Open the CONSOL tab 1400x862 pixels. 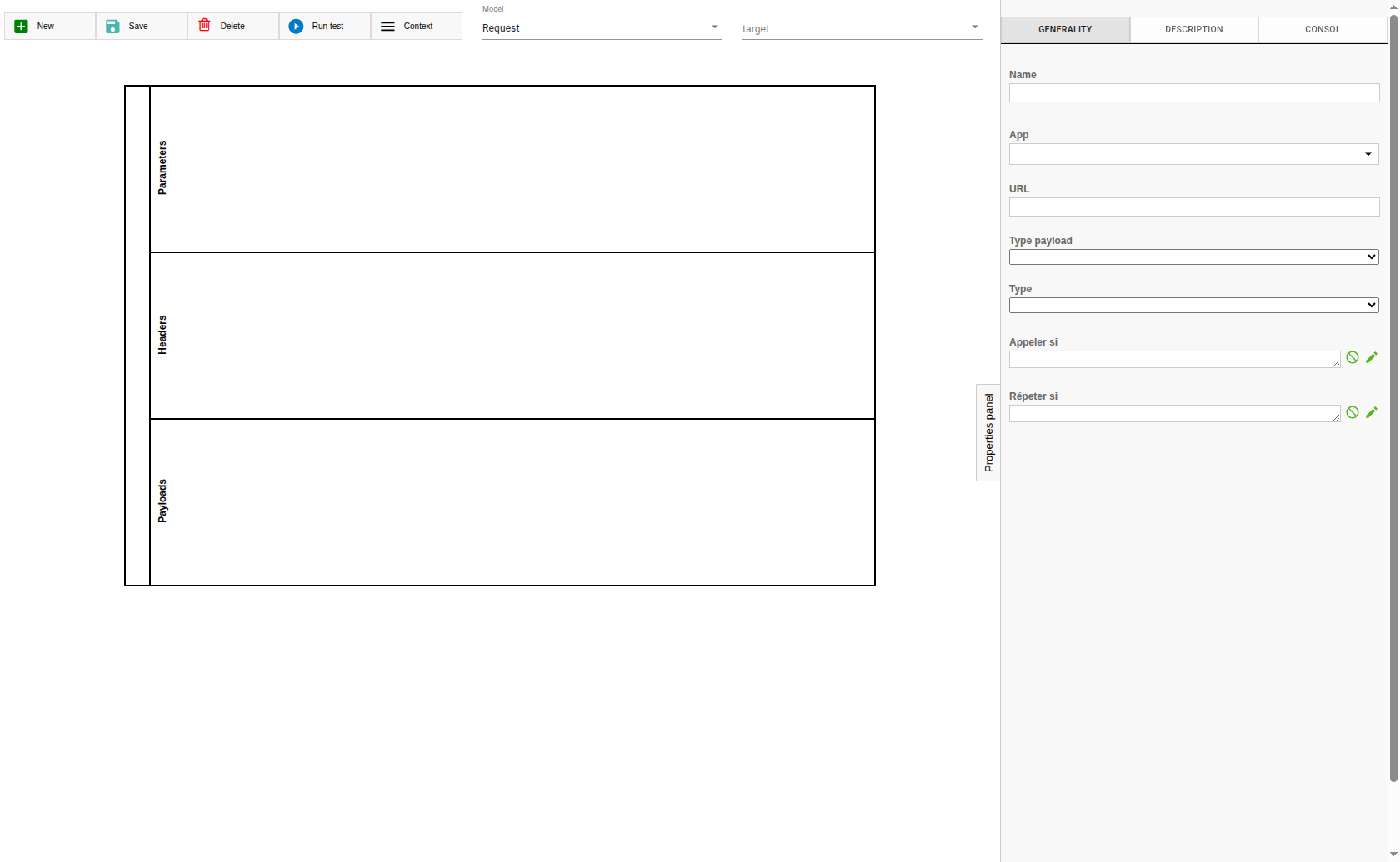pyautogui.click(x=1322, y=29)
